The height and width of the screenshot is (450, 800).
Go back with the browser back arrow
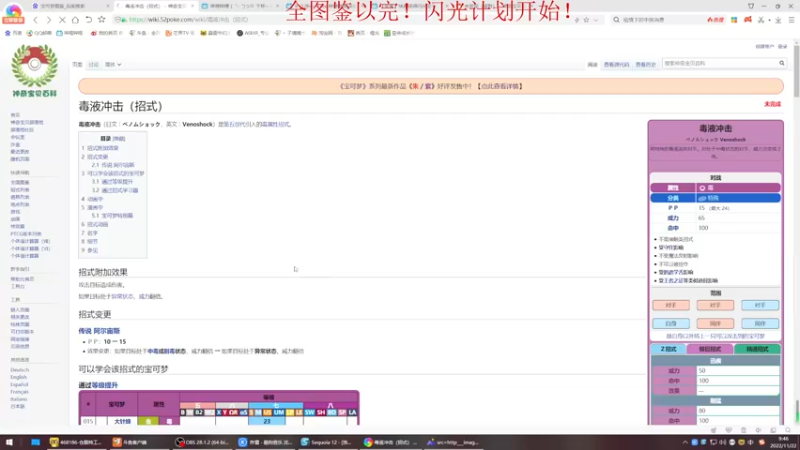35,20
